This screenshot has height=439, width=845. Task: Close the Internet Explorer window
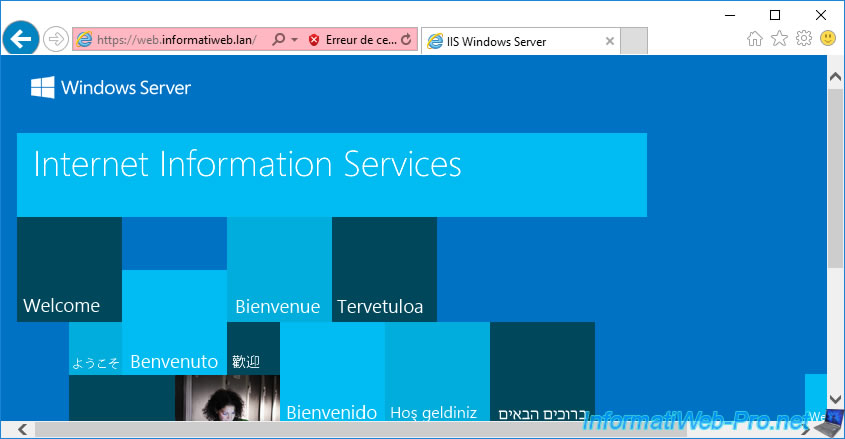click(x=821, y=15)
